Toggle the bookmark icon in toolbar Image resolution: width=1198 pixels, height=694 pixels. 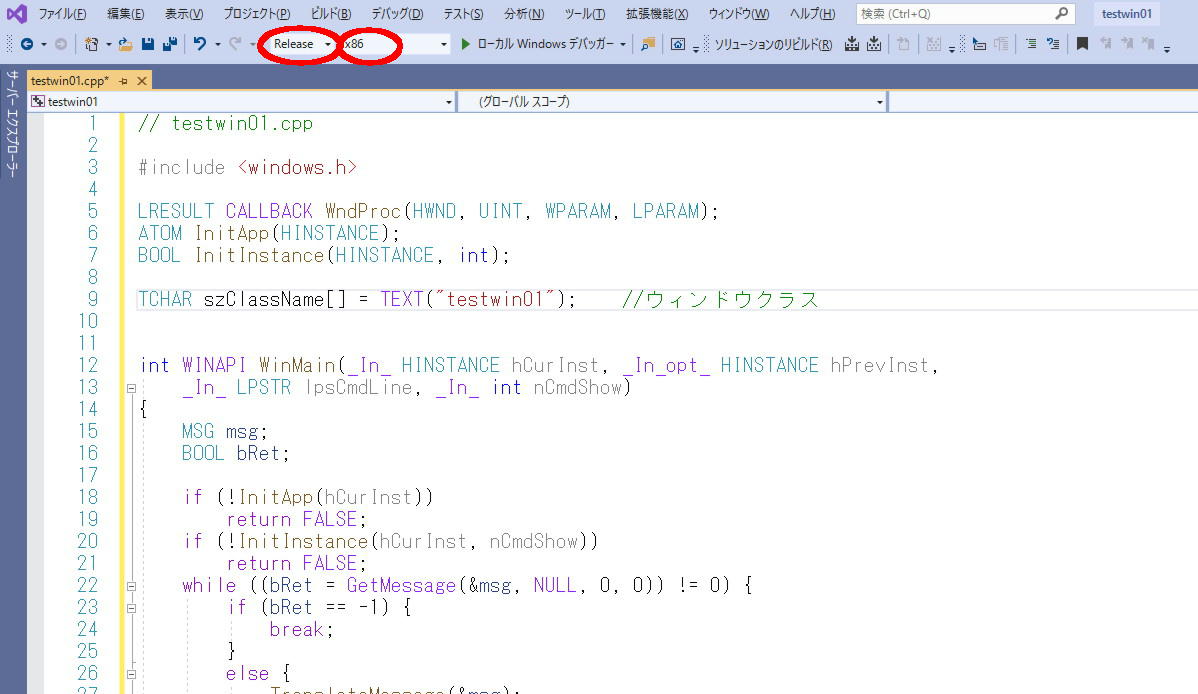point(1082,44)
